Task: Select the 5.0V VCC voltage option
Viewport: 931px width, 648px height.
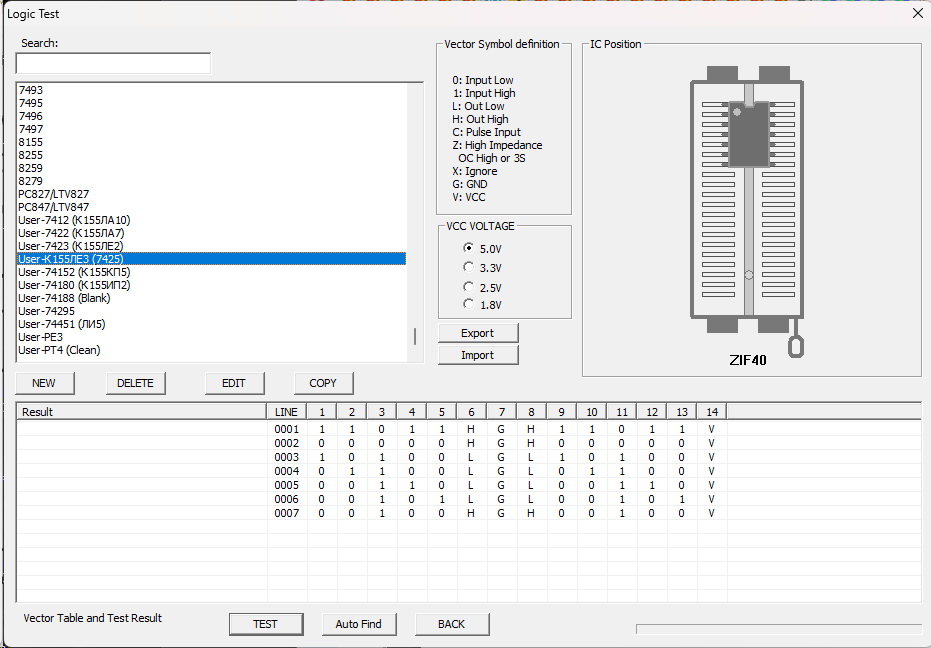Action: pyautogui.click(x=469, y=248)
